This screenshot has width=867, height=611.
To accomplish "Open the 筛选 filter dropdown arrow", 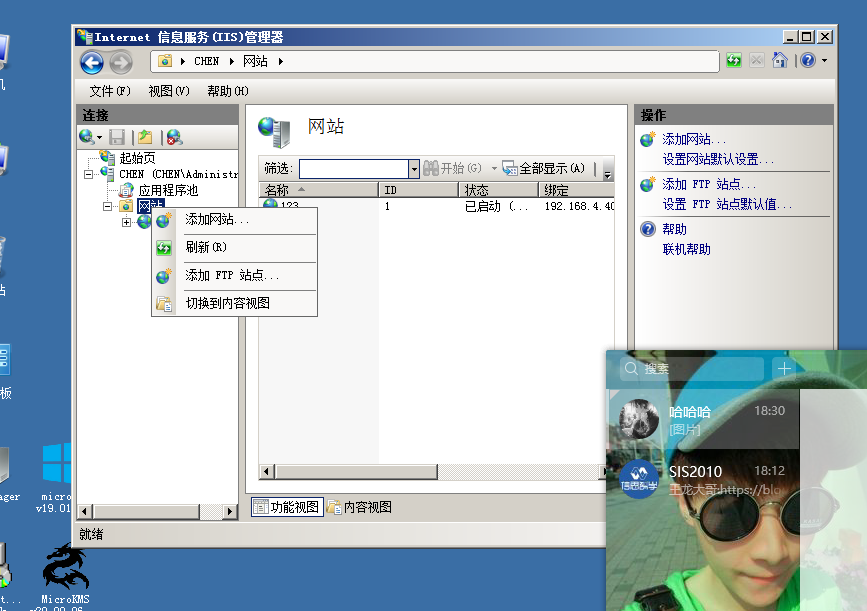I will 414,169.
